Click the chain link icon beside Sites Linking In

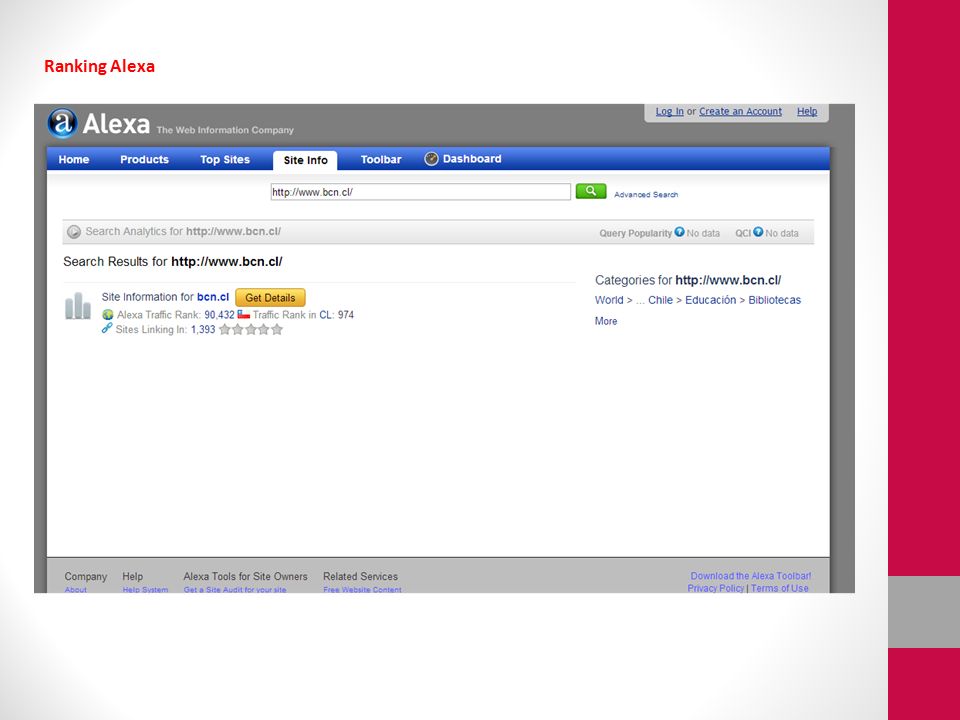pyautogui.click(x=107, y=328)
